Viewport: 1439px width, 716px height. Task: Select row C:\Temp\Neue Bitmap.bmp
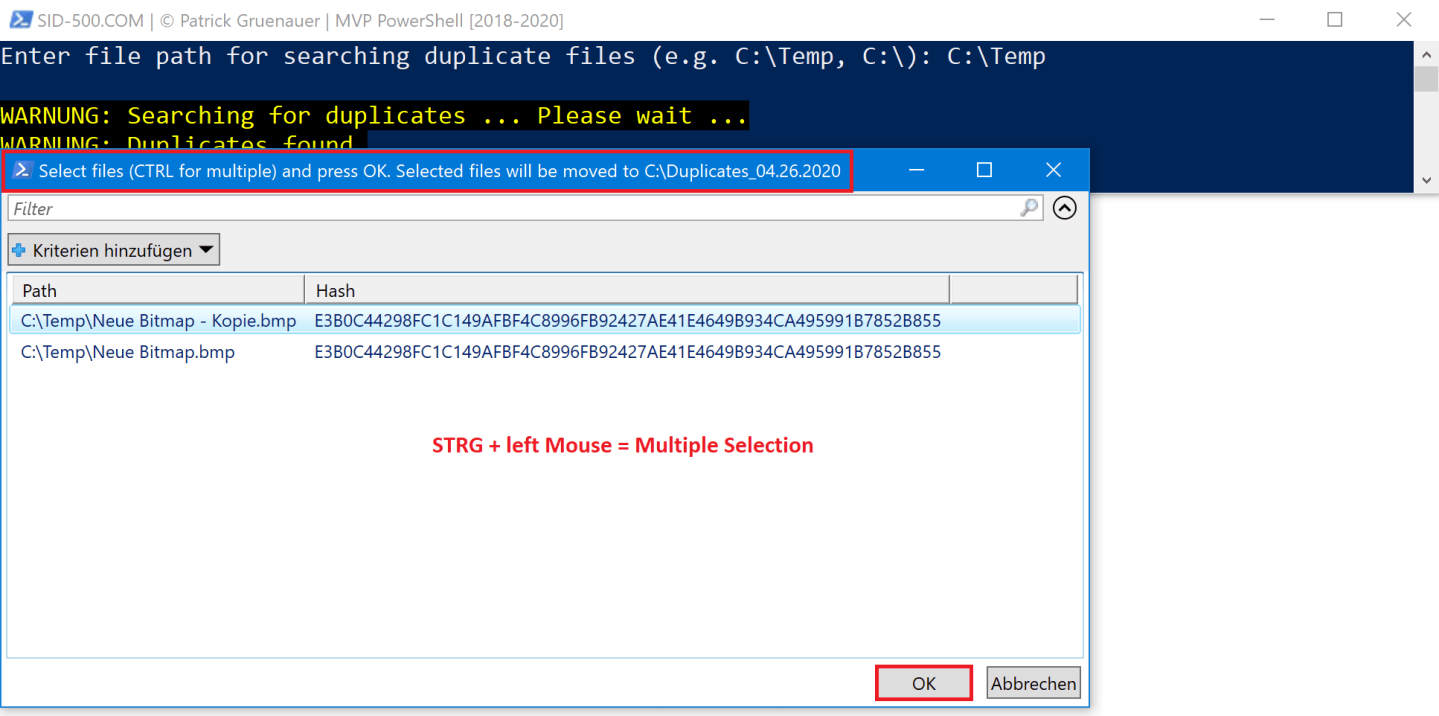(545, 352)
